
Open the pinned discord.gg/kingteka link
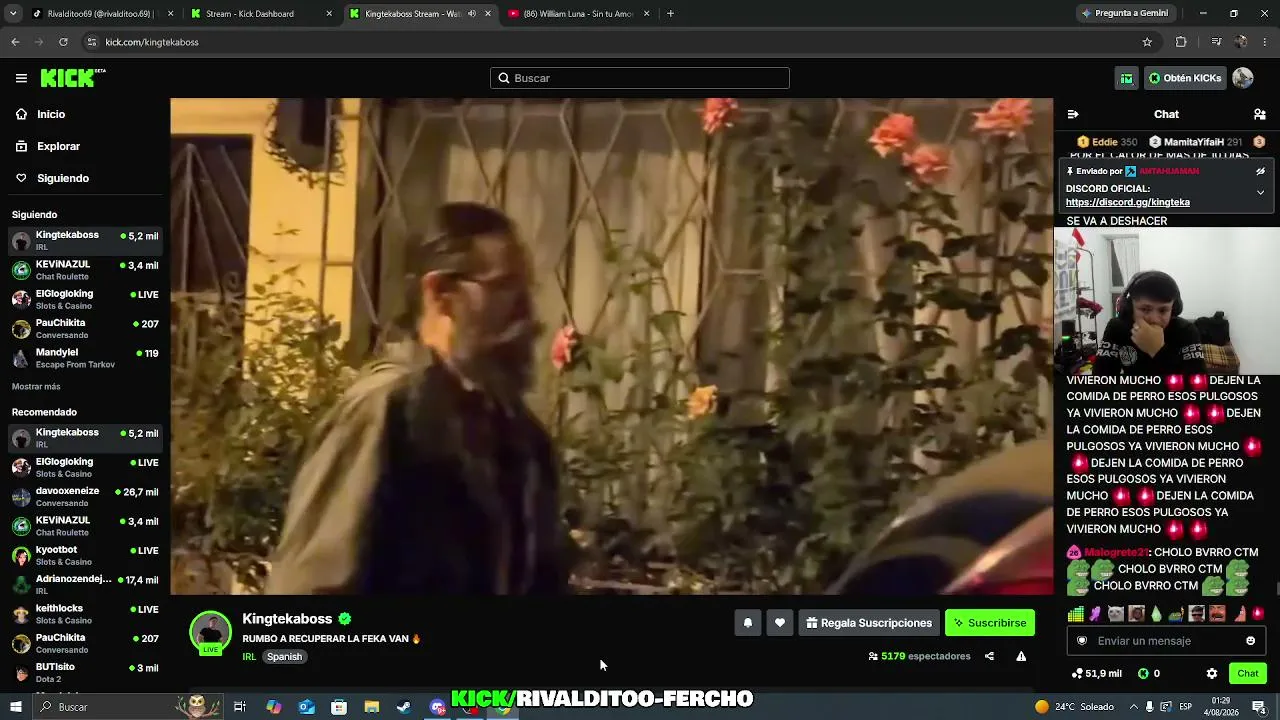coord(1127,202)
